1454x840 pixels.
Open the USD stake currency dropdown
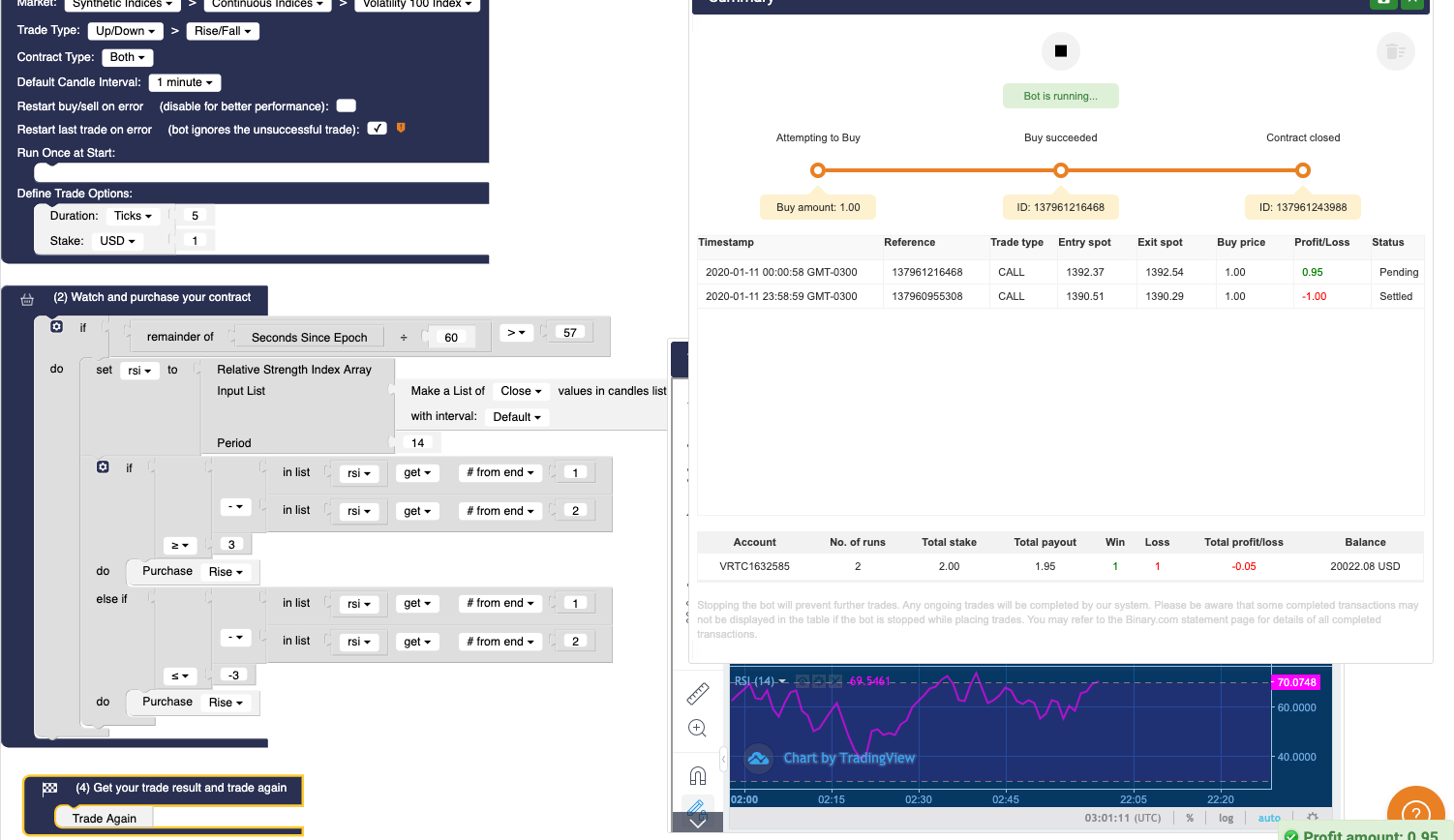tap(117, 241)
